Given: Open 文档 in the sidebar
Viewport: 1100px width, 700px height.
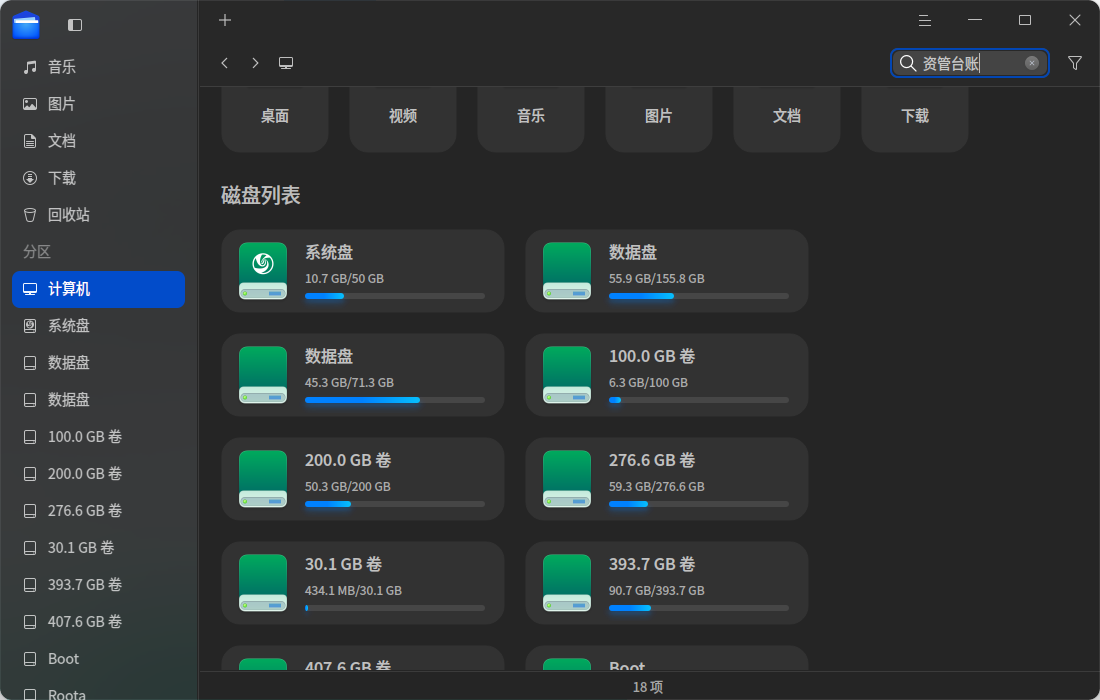Looking at the screenshot, I should coord(98,141).
